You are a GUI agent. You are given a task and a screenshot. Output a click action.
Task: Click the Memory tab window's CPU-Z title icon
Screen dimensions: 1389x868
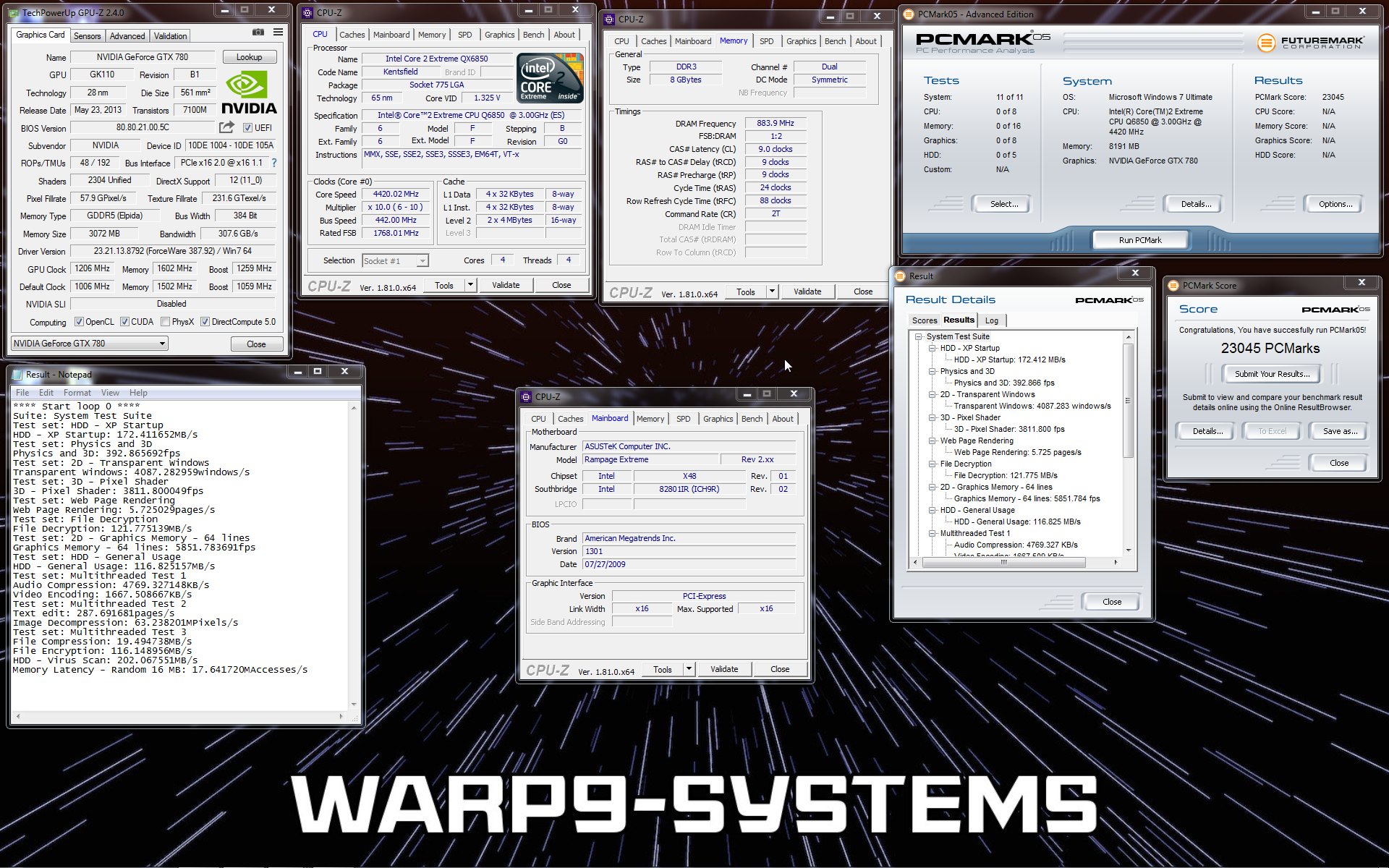pyautogui.click(x=610, y=19)
